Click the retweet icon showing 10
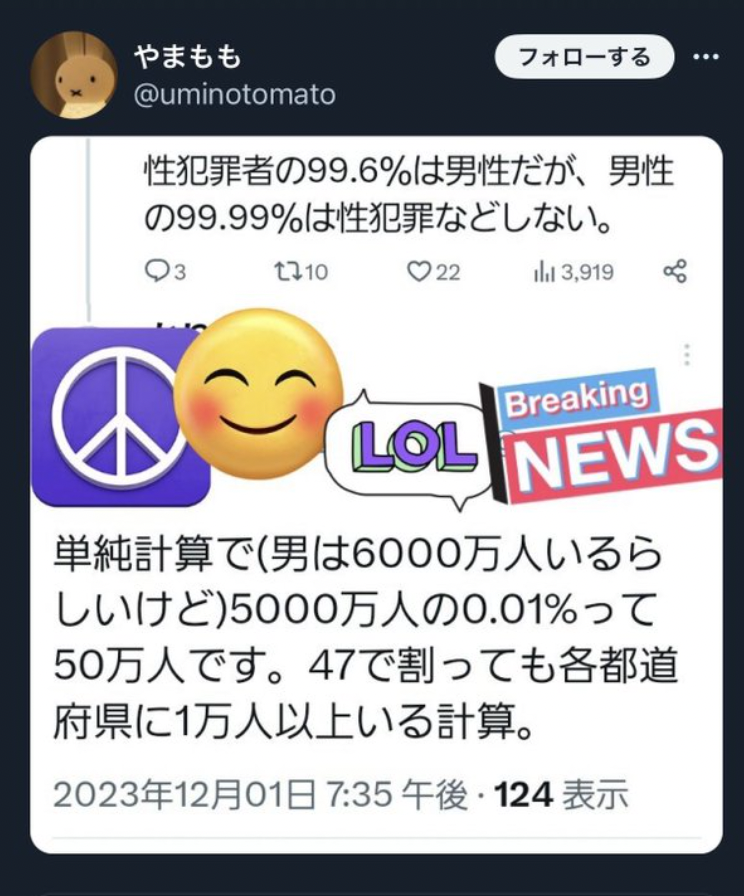Image resolution: width=744 pixels, height=896 pixels. 301,272
